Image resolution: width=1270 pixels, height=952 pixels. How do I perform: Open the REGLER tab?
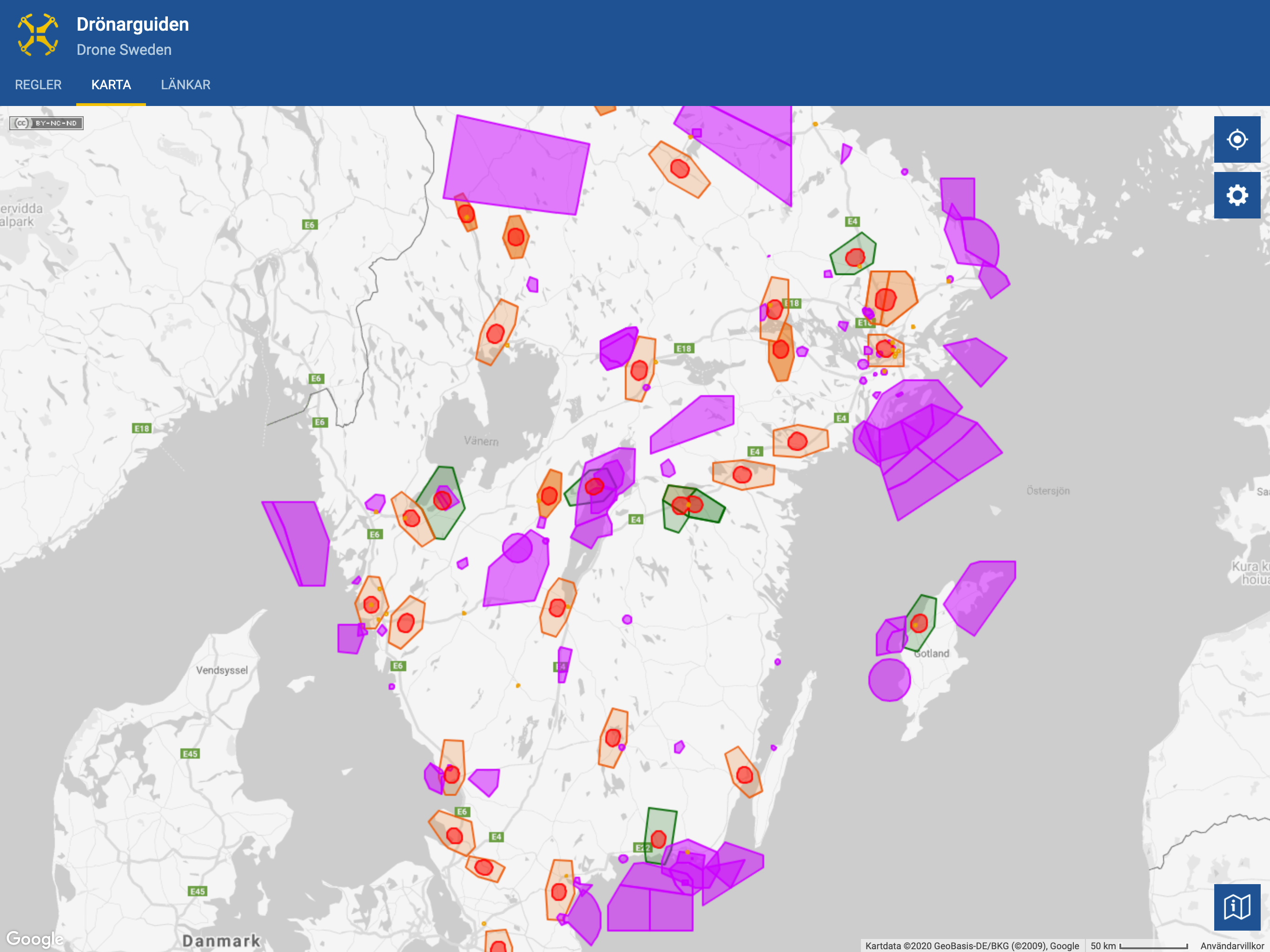tap(38, 85)
